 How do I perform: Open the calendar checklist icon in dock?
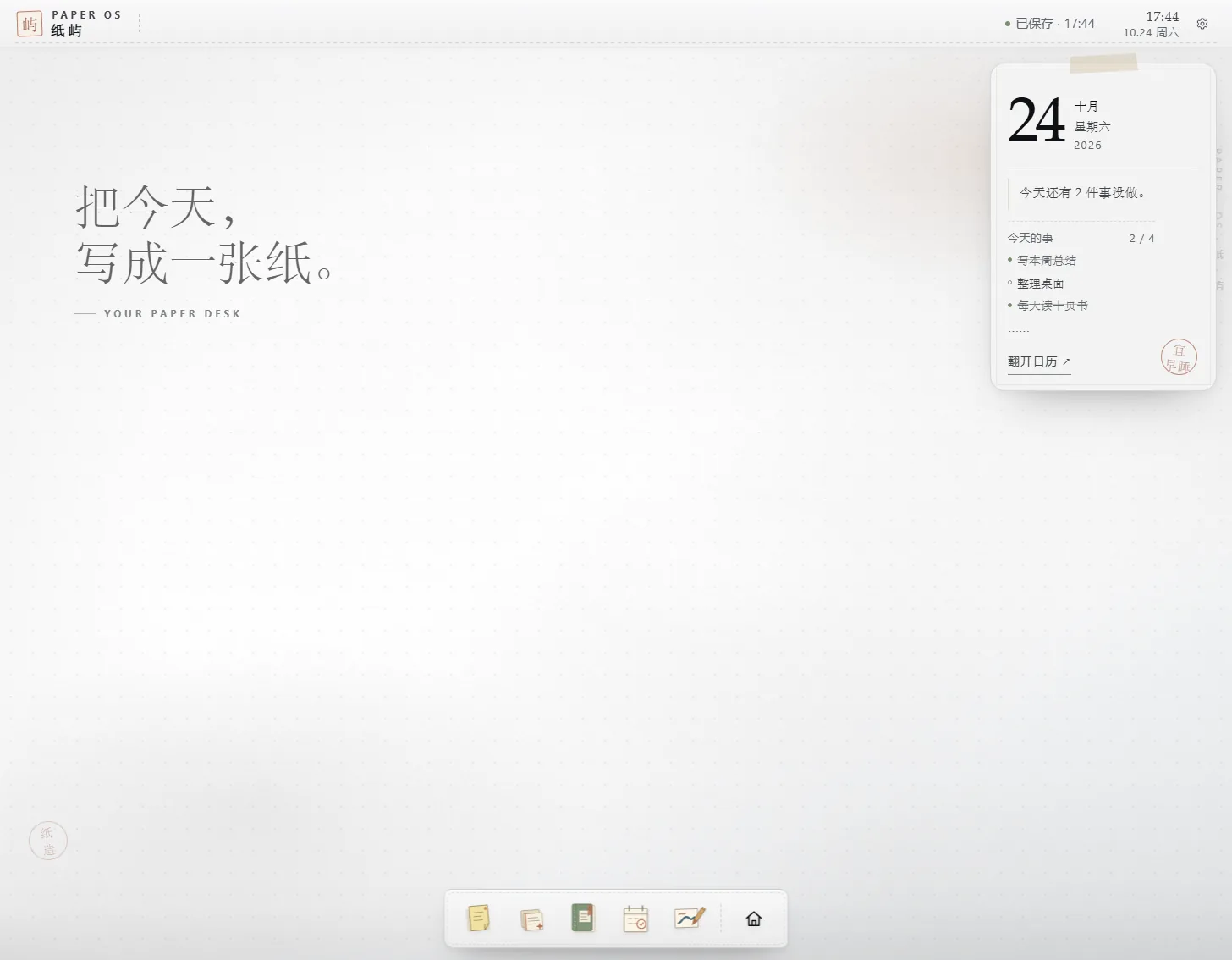point(635,919)
